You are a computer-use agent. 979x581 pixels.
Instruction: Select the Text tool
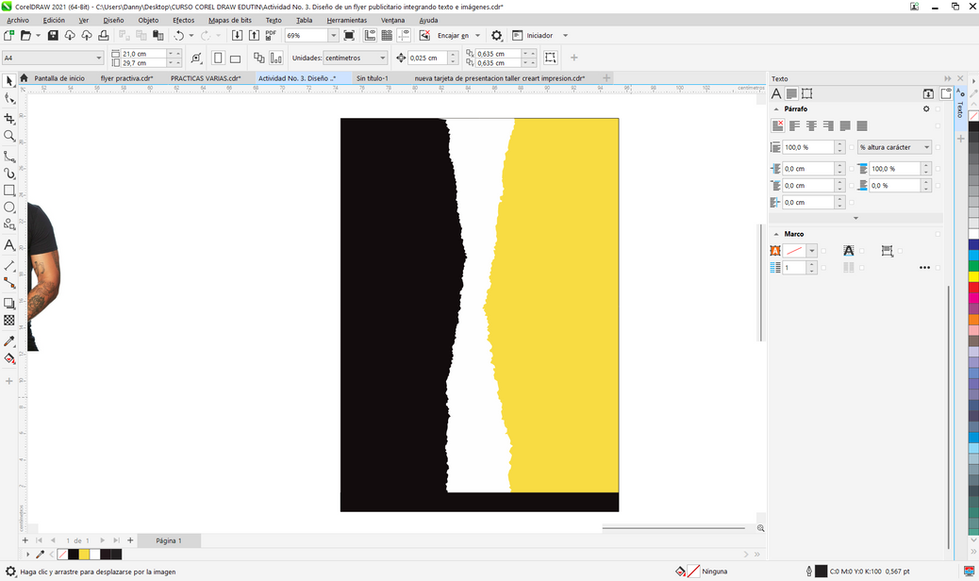pos(9,245)
